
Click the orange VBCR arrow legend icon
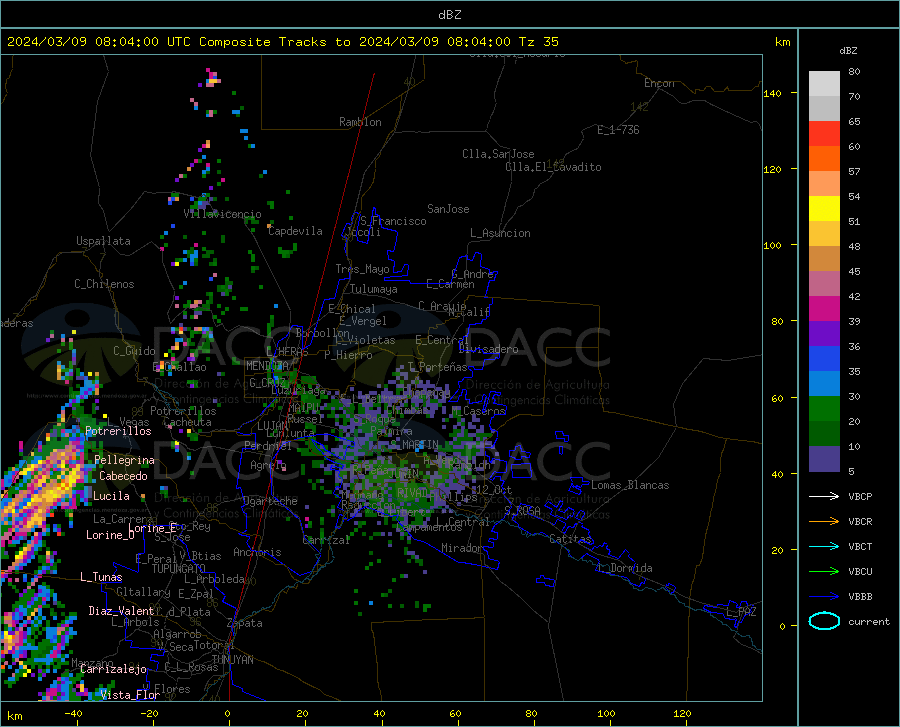824,522
